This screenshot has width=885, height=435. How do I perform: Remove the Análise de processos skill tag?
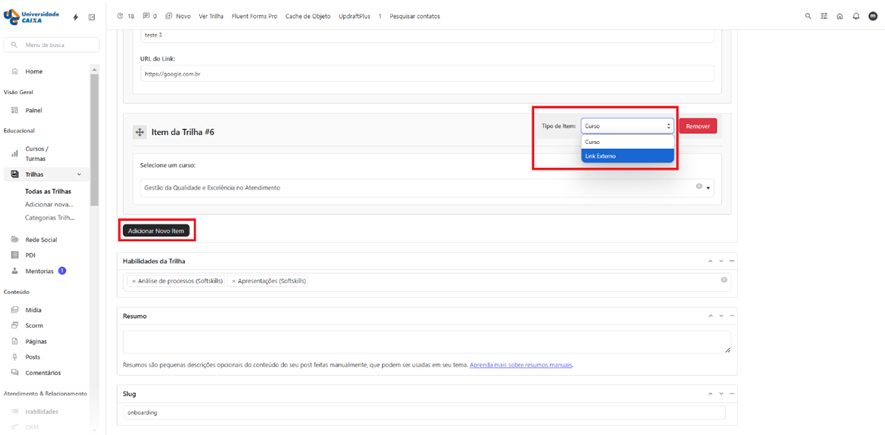[x=134, y=281]
